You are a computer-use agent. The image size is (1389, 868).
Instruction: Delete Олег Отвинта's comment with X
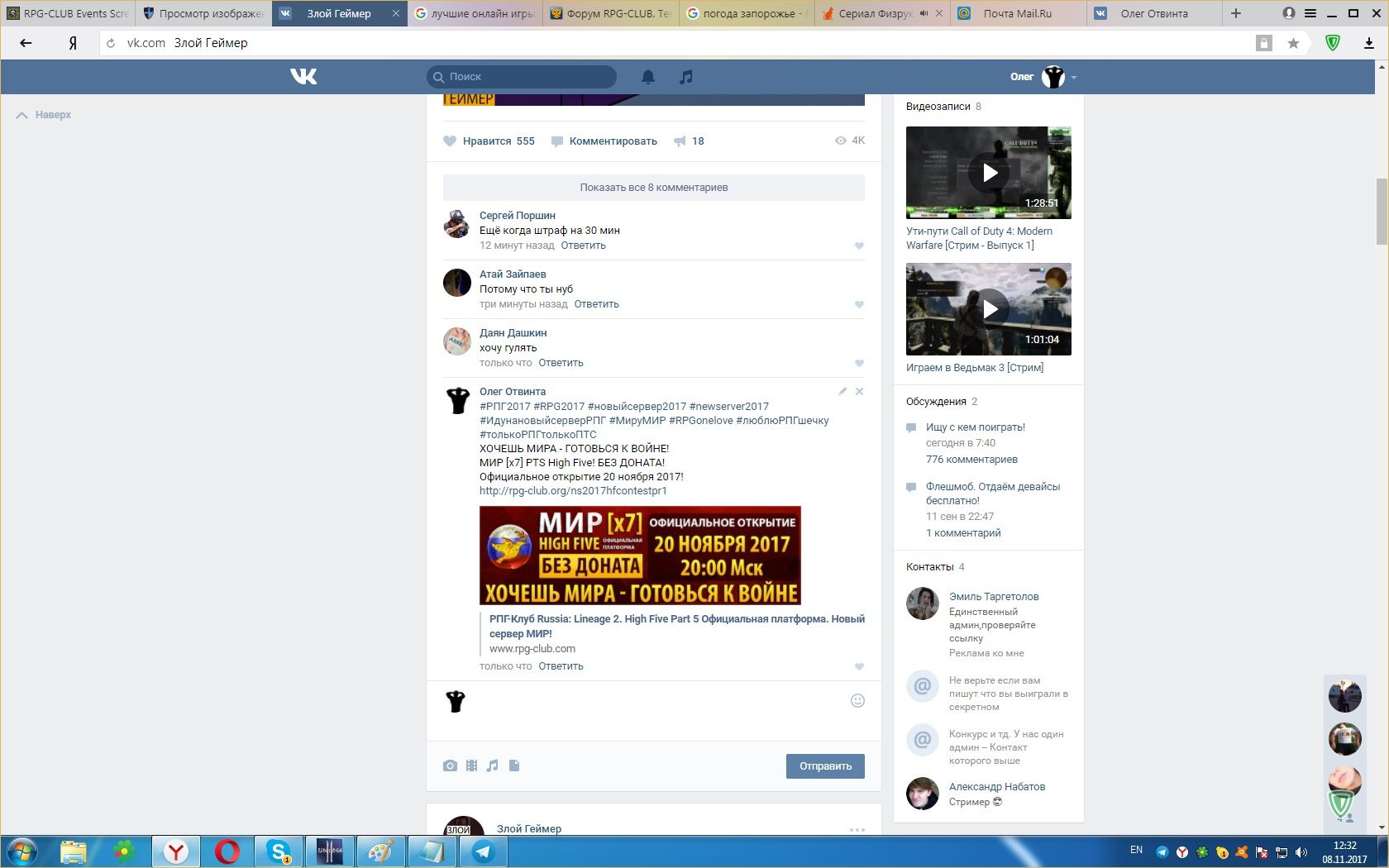tap(859, 392)
